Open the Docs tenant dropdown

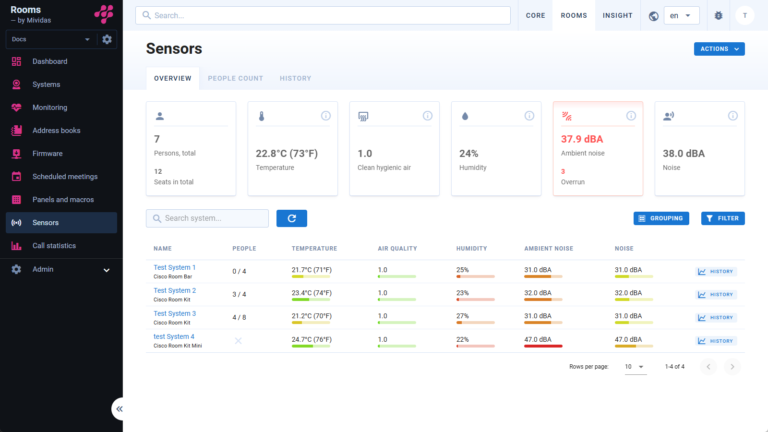(x=49, y=39)
